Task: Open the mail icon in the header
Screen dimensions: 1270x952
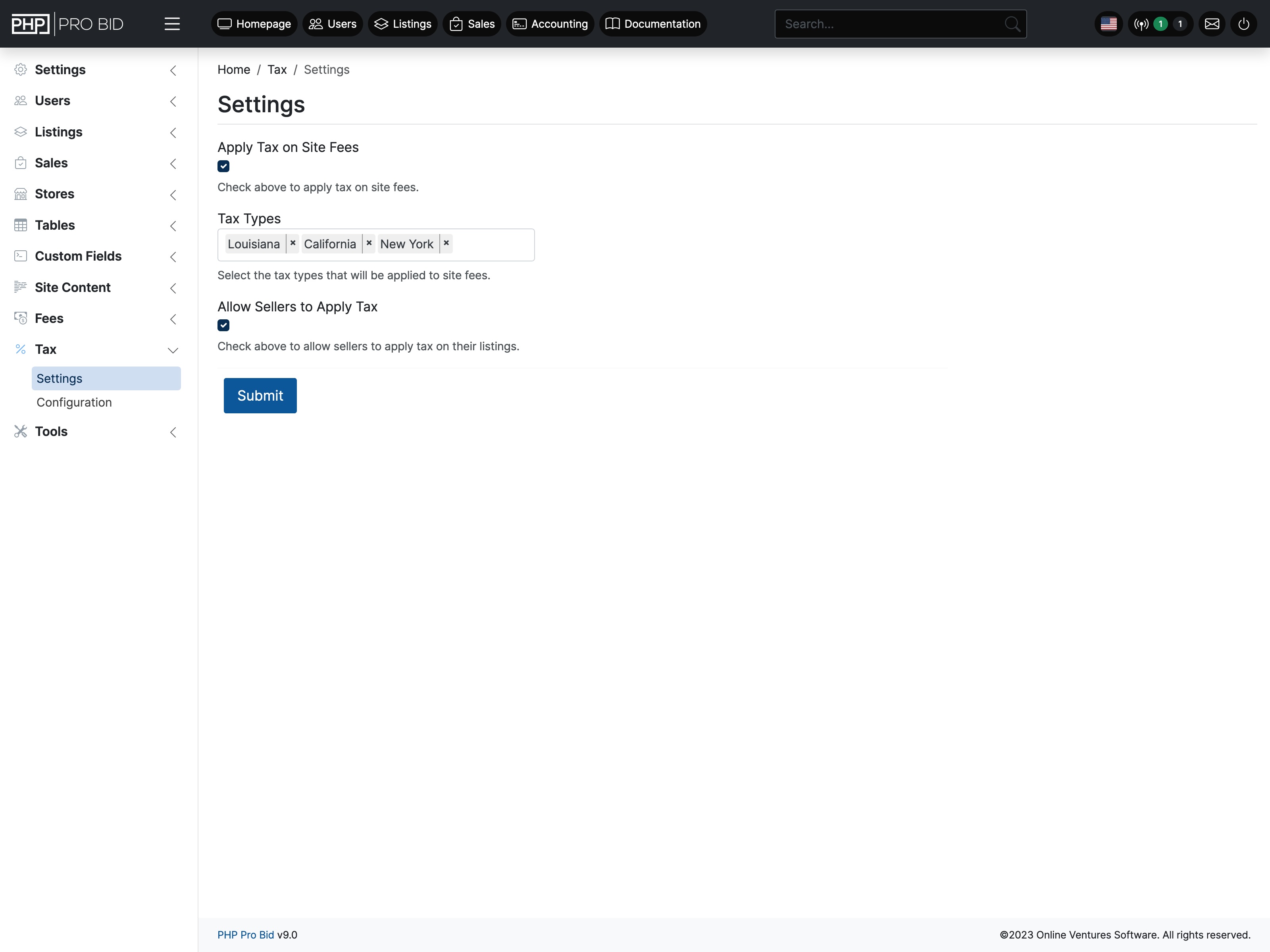Action: (x=1212, y=23)
